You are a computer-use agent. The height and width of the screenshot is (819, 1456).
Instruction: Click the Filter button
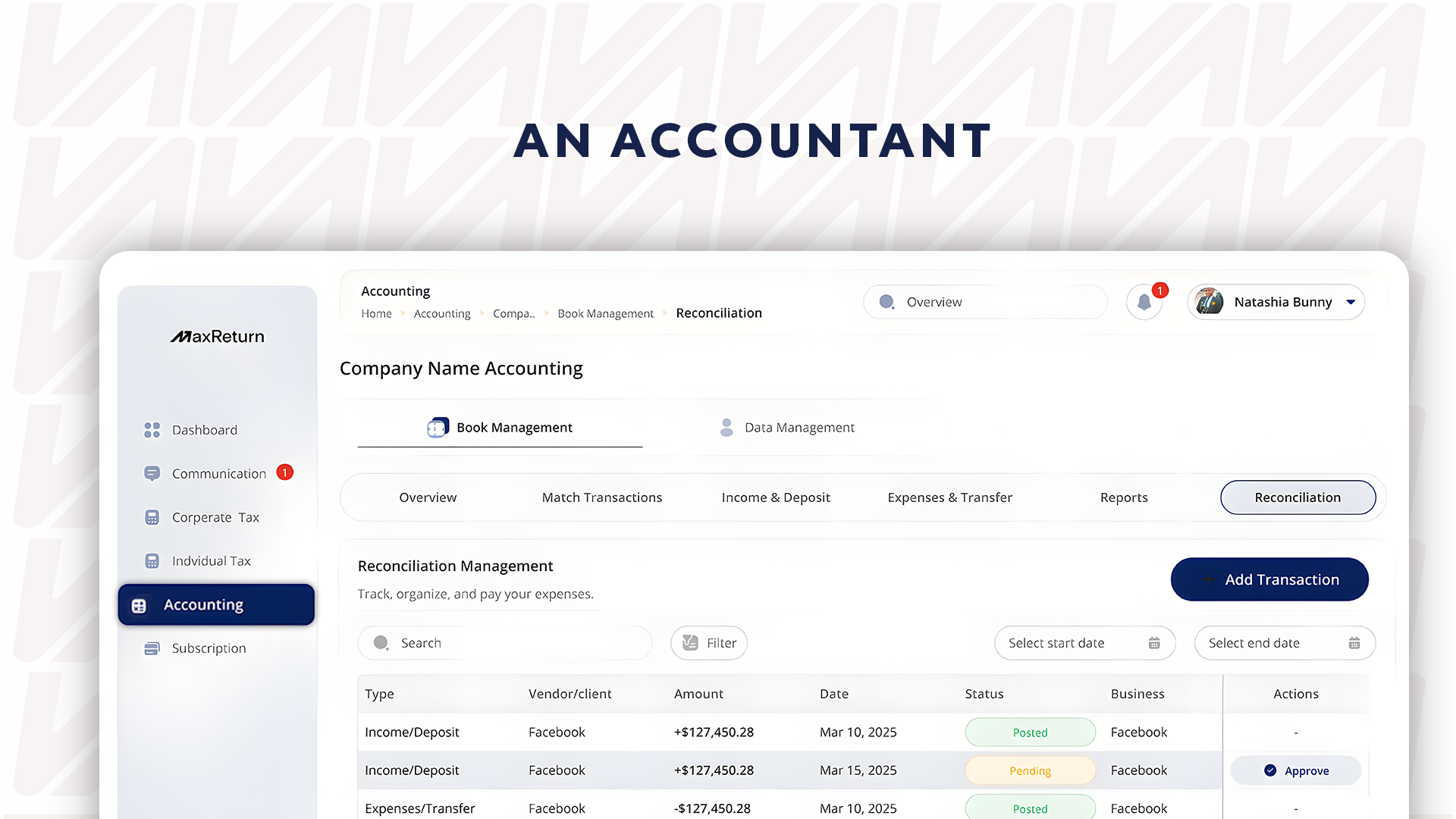pyautogui.click(x=709, y=643)
